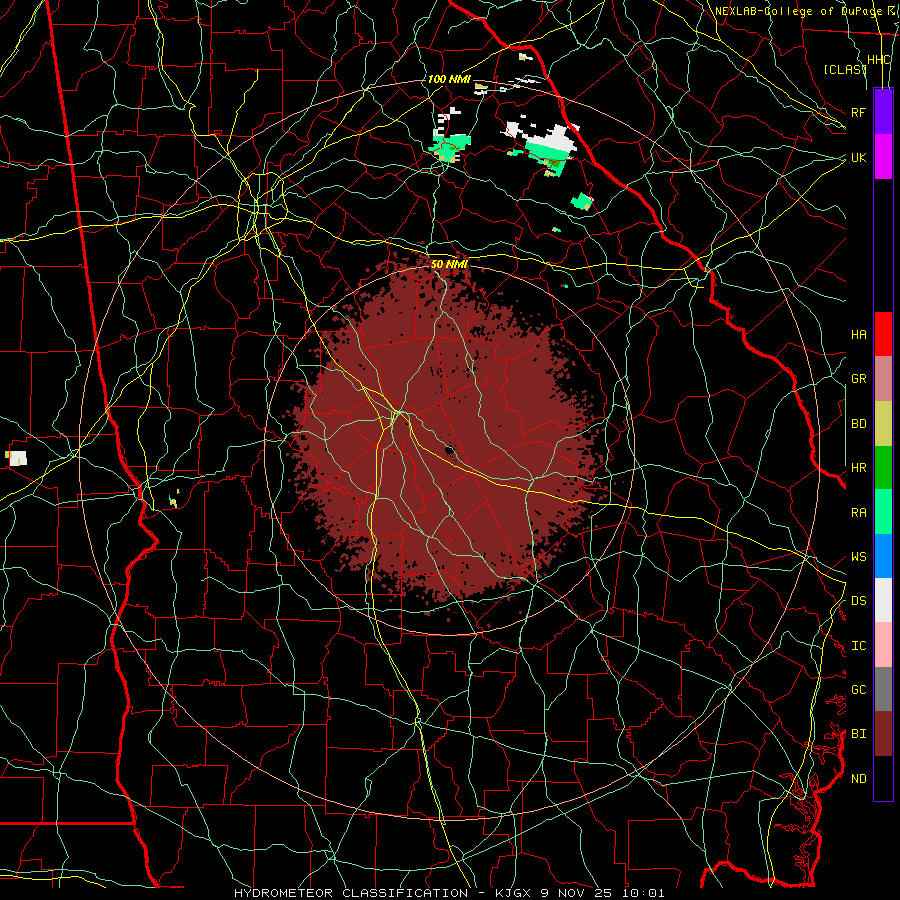Select the GR pink legend swatch
900x900 pixels.
tap(883, 378)
